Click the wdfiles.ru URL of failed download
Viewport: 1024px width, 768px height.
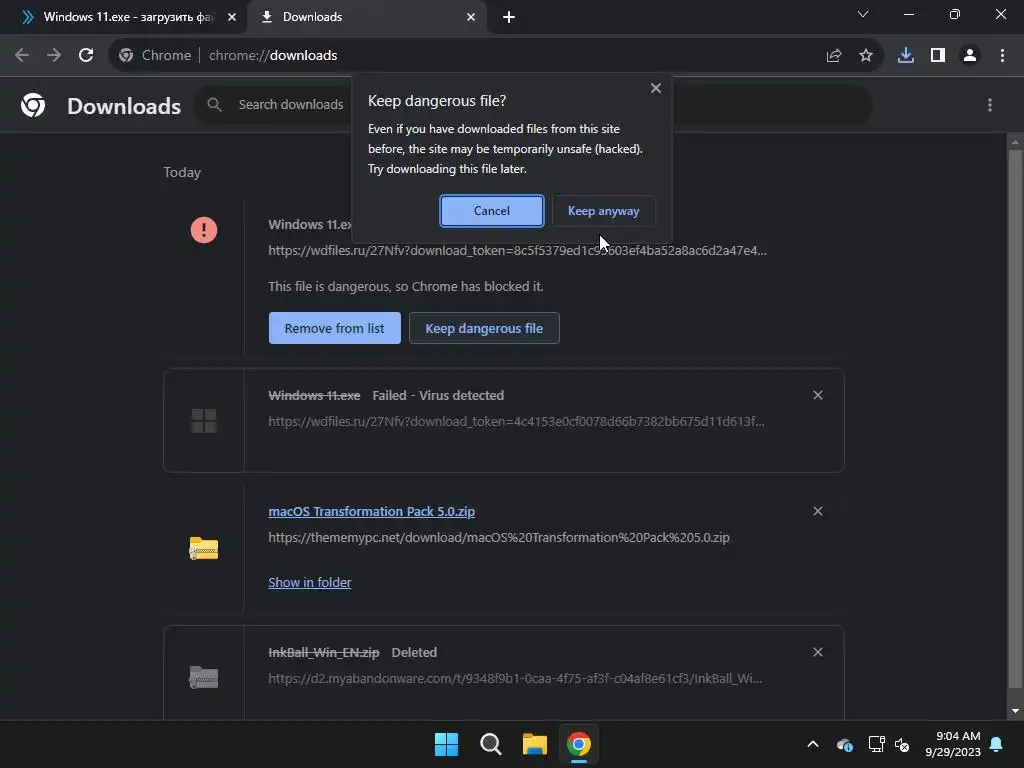pyautogui.click(x=517, y=422)
